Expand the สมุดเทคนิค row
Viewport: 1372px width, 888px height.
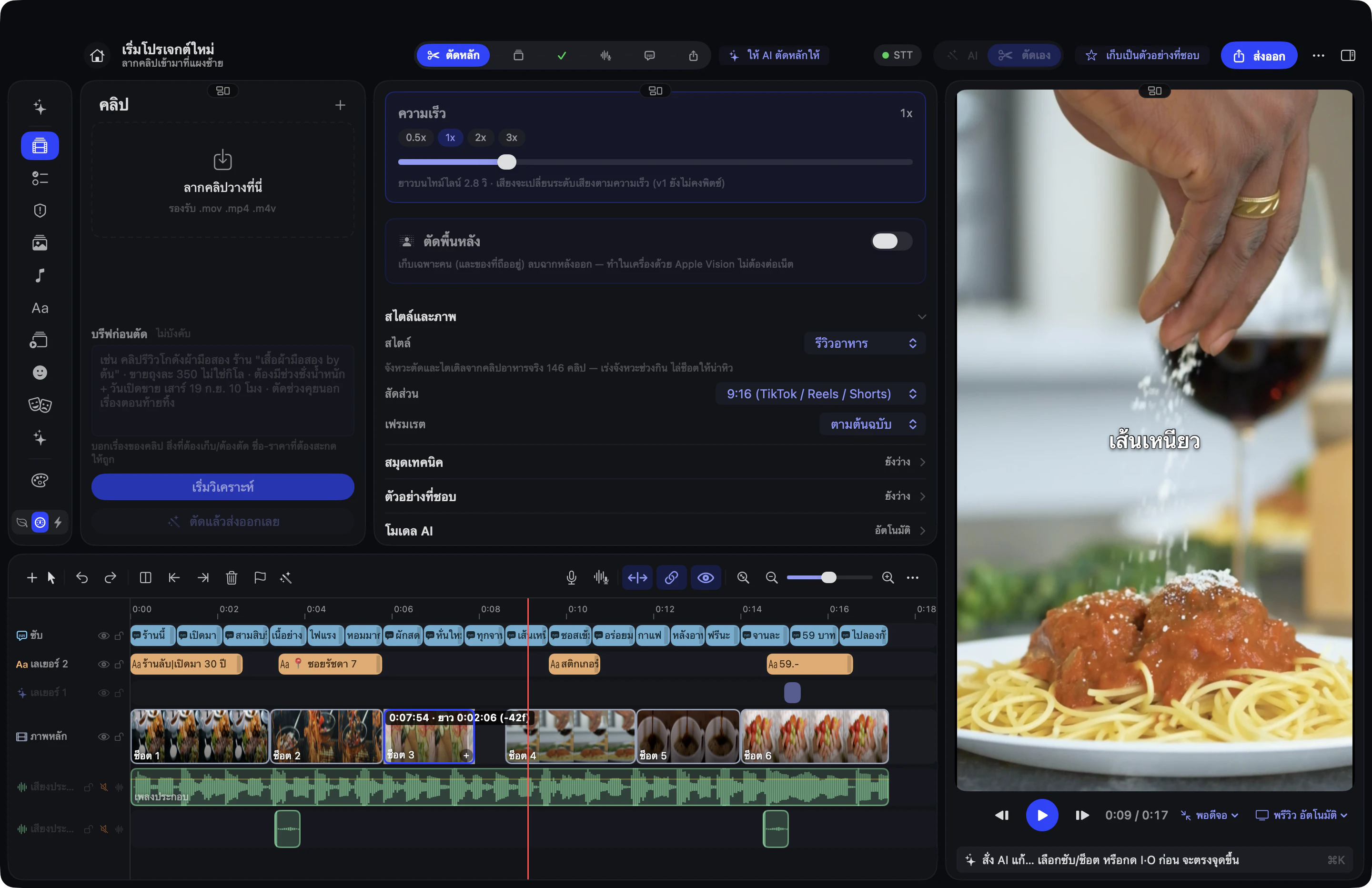tap(655, 462)
